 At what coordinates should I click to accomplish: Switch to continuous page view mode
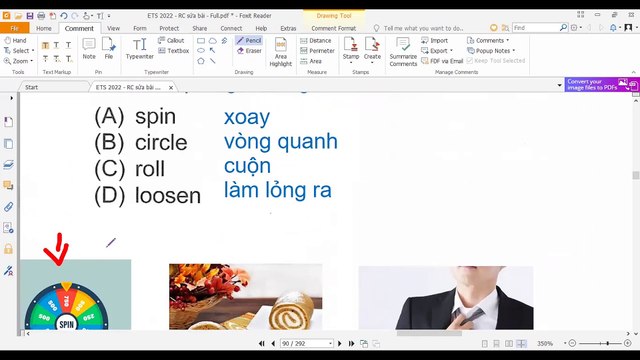click(496, 344)
